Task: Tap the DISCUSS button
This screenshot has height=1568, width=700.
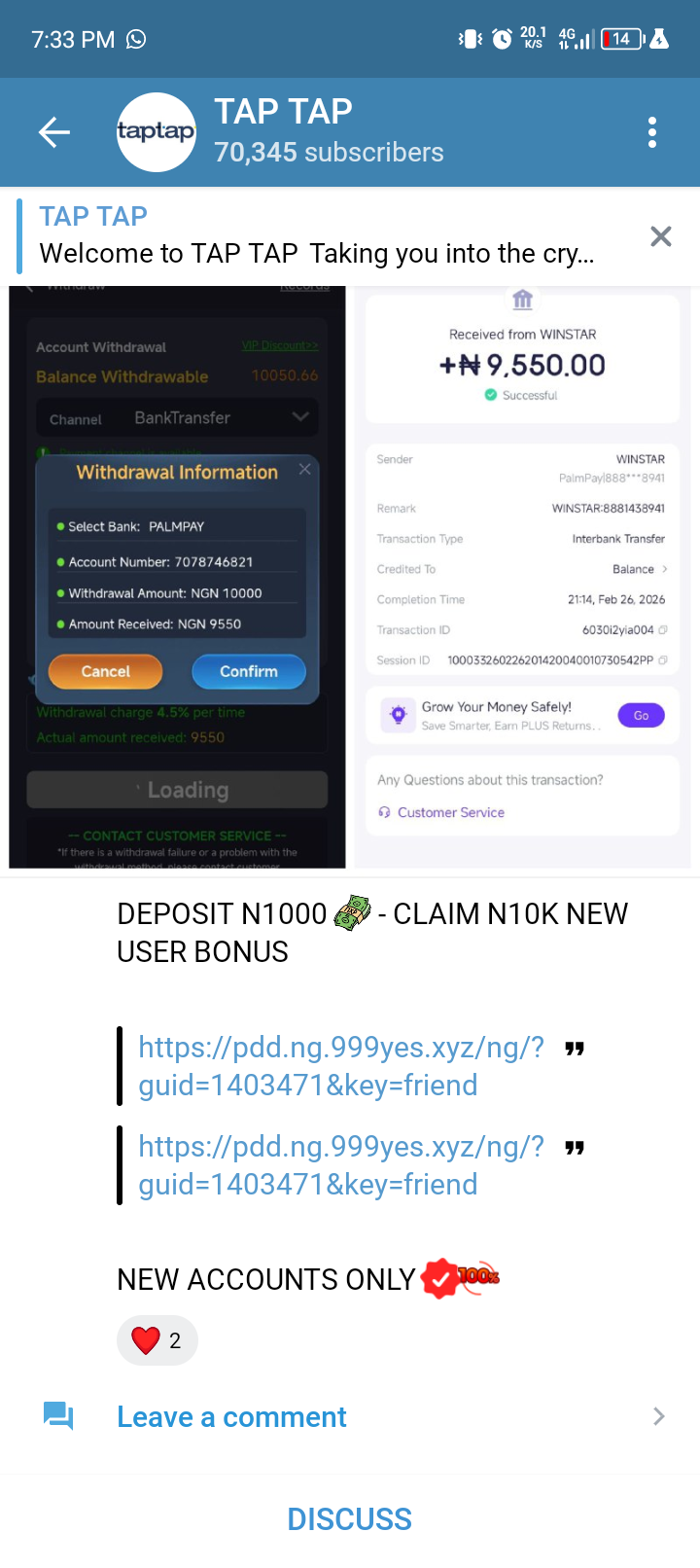Action: pos(350,1519)
